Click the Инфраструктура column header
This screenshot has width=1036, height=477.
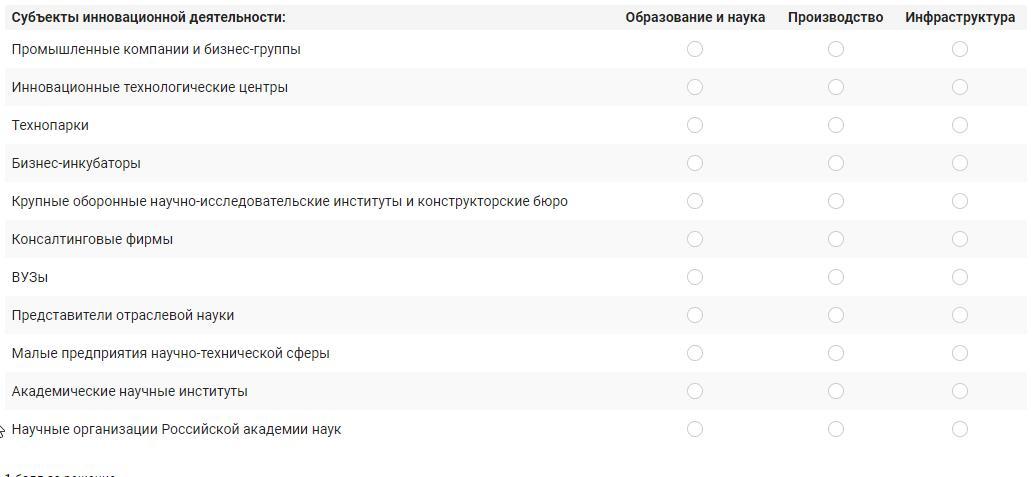pos(960,17)
